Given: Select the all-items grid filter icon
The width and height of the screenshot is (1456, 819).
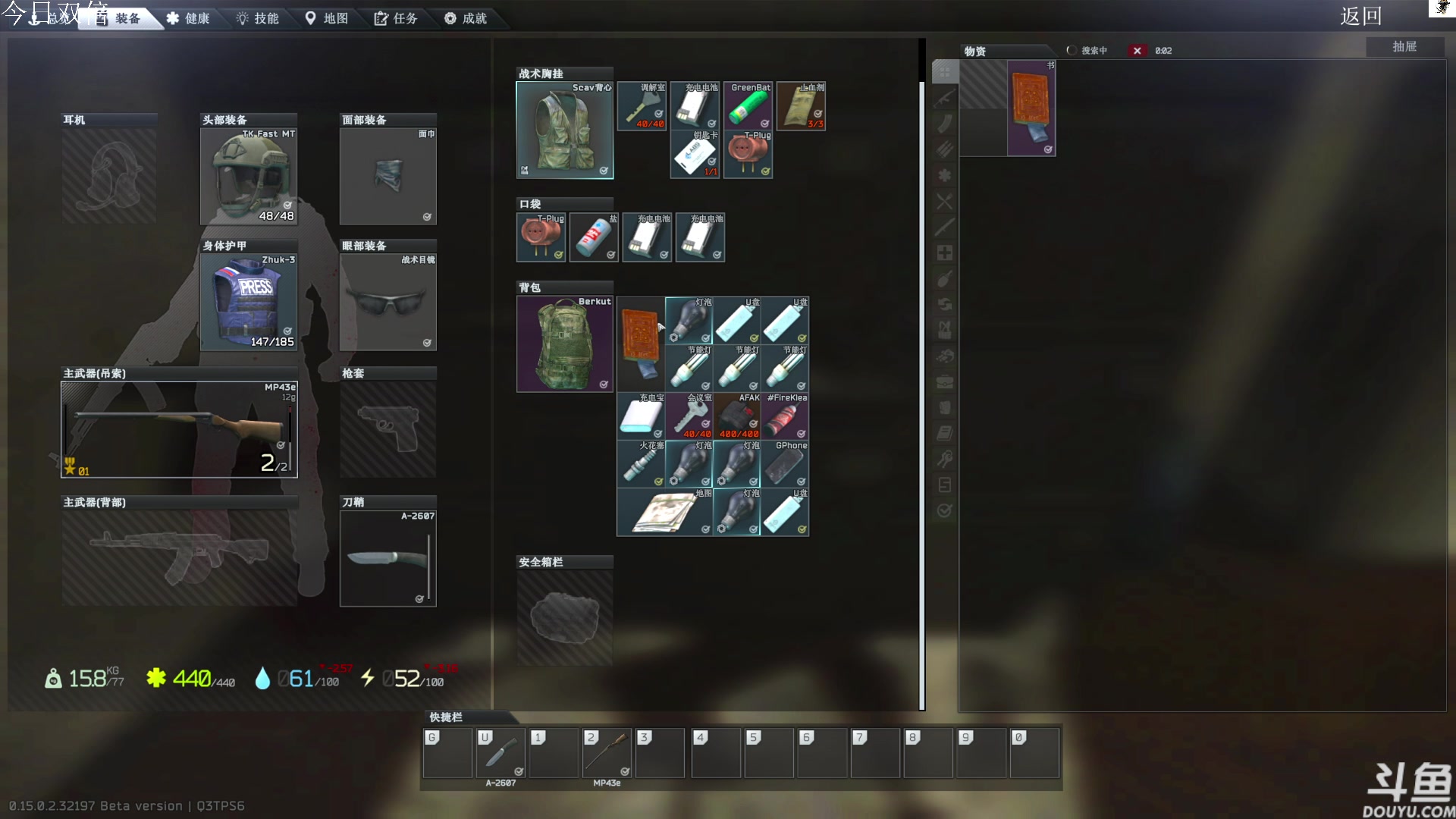Looking at the screenshot, I should tap(944, 72).
